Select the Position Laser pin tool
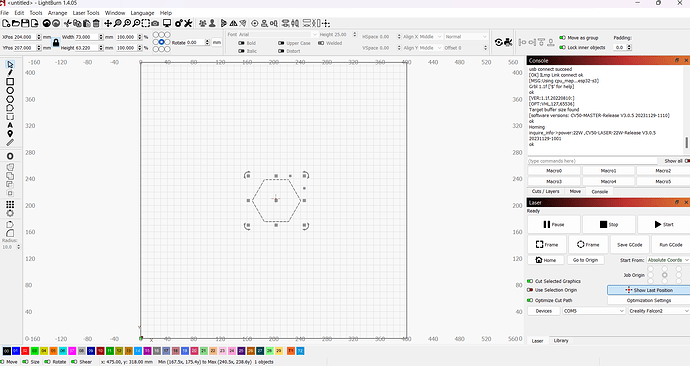The width and height of the screenshot is (690, 366). tap(10, 134)
